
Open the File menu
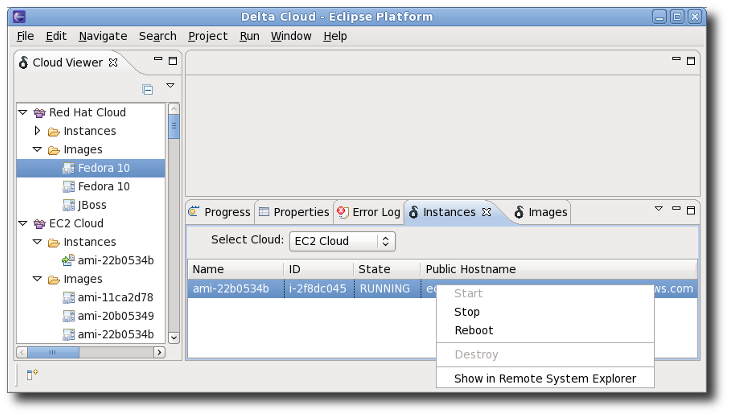click(x=25, y=36)
